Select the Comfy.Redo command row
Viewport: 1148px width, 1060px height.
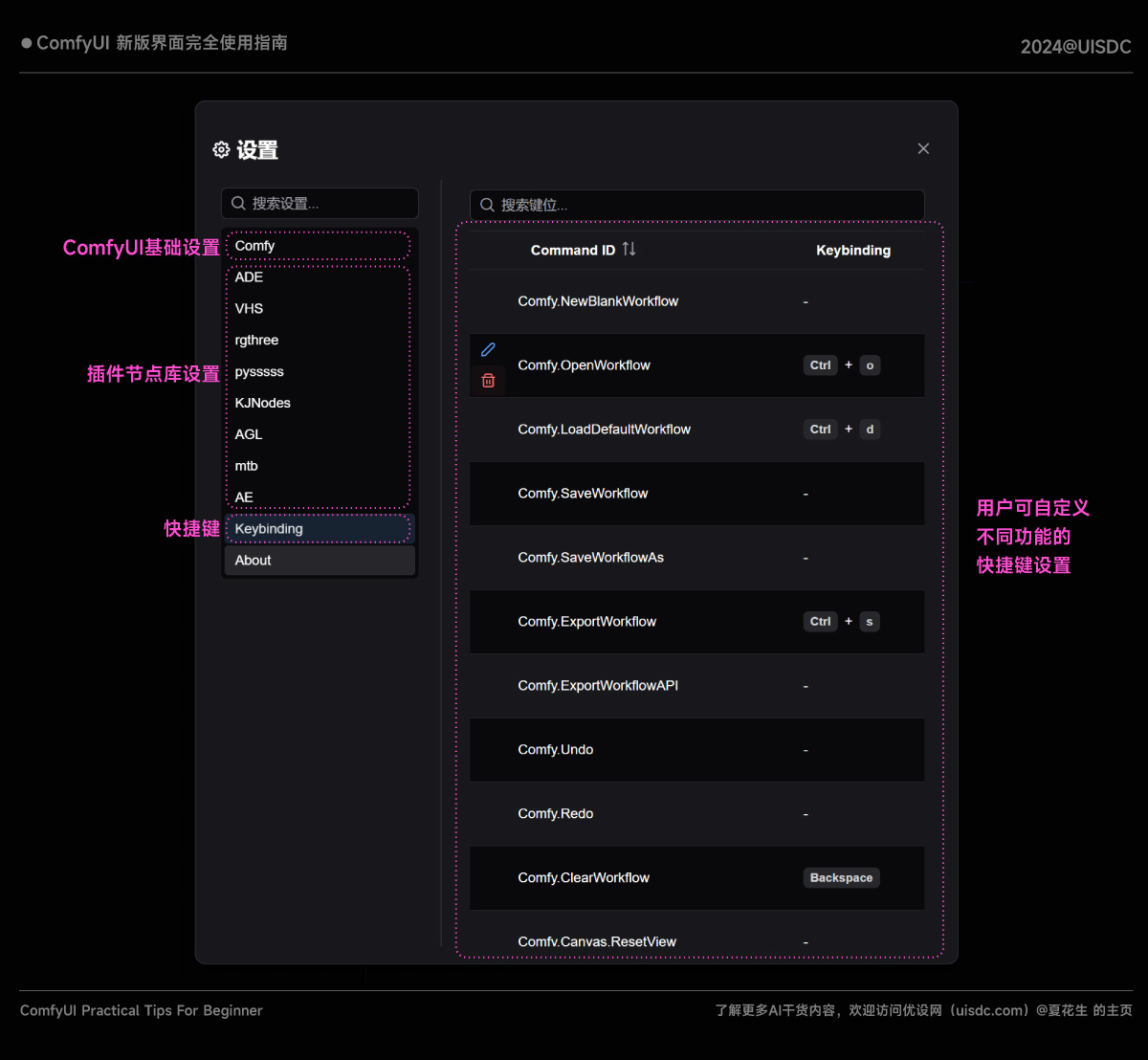[696, 814]
